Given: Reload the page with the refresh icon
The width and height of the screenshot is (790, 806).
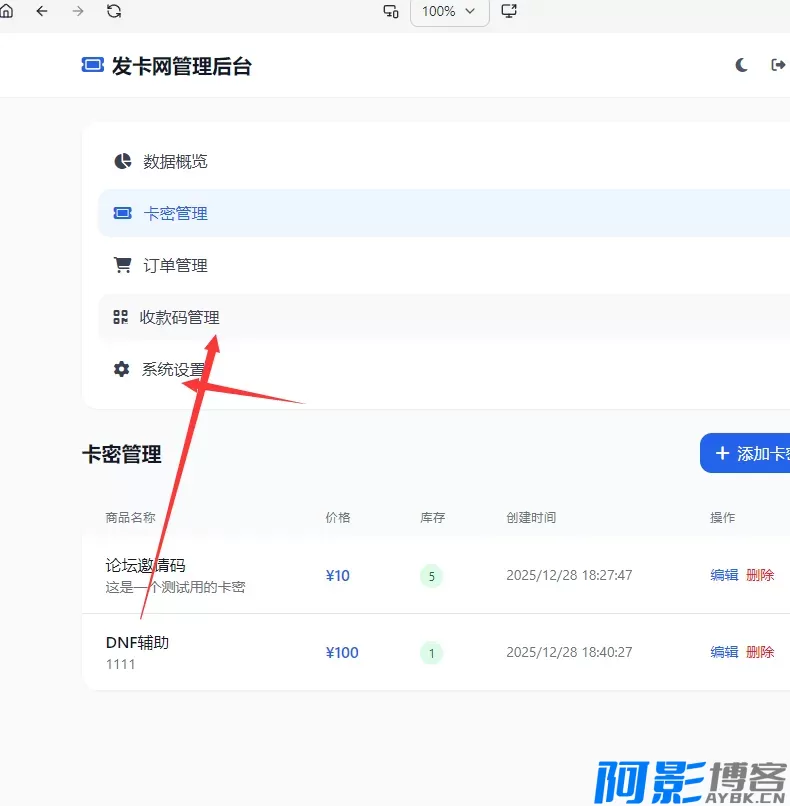Looking at the screenshot, I should click(114, 11).
